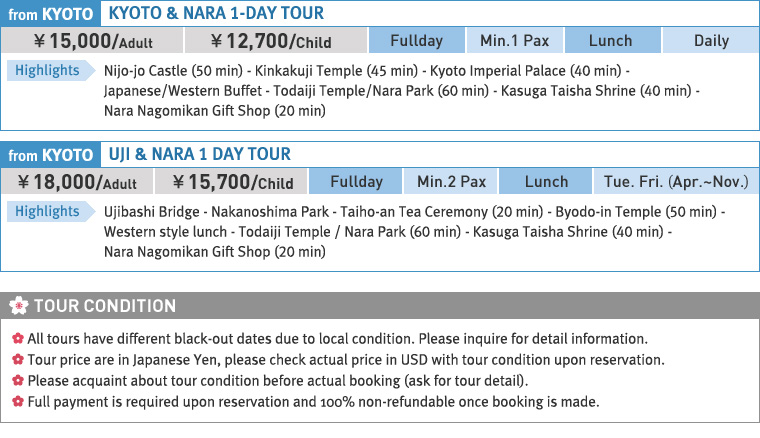
Task: Click the flower bullet before 'Tour price are in Japanese Yen'
Action: coord(17,360)
